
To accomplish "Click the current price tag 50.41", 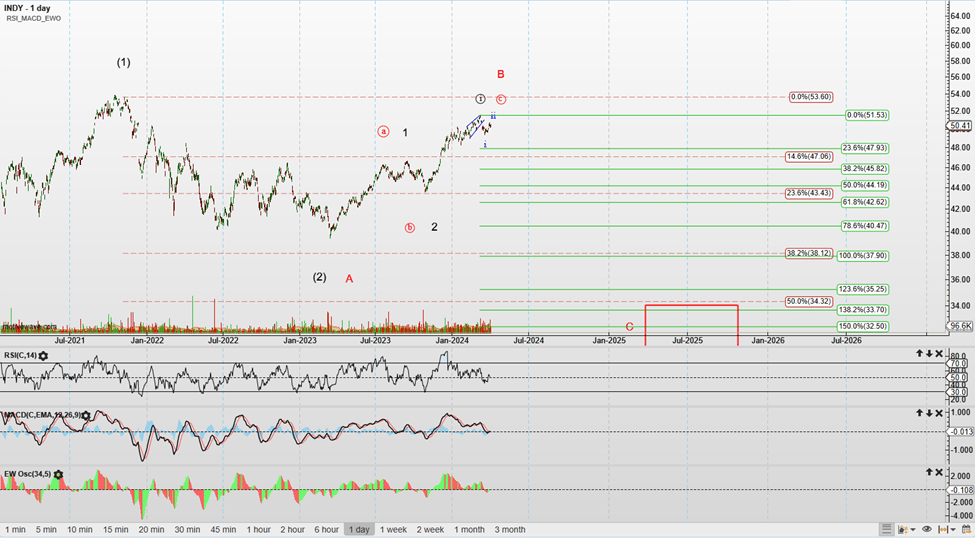I will [x=959, y=126].
